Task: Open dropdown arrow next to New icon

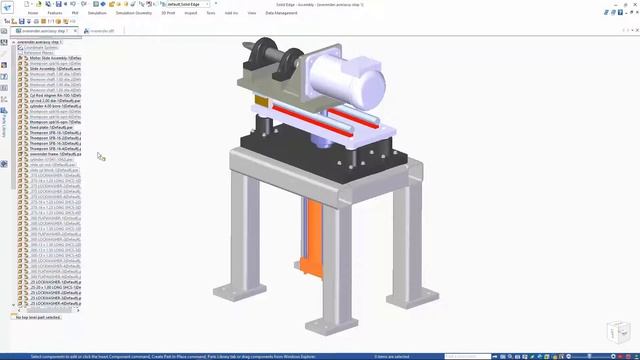Action: pyautogui.click(x=31, y=4)
